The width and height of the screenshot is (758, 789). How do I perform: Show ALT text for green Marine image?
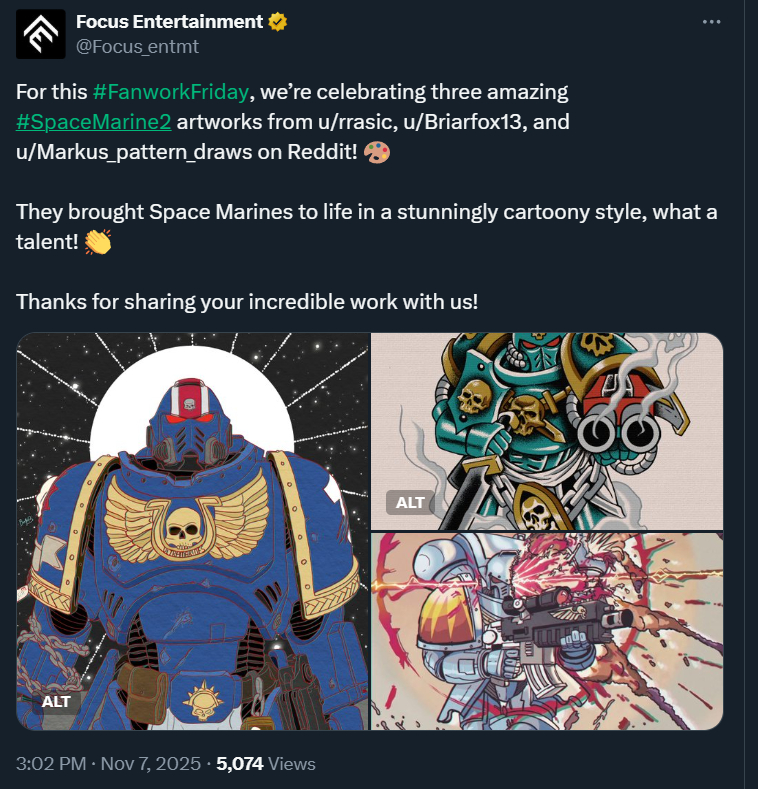[x=410, y=502]
